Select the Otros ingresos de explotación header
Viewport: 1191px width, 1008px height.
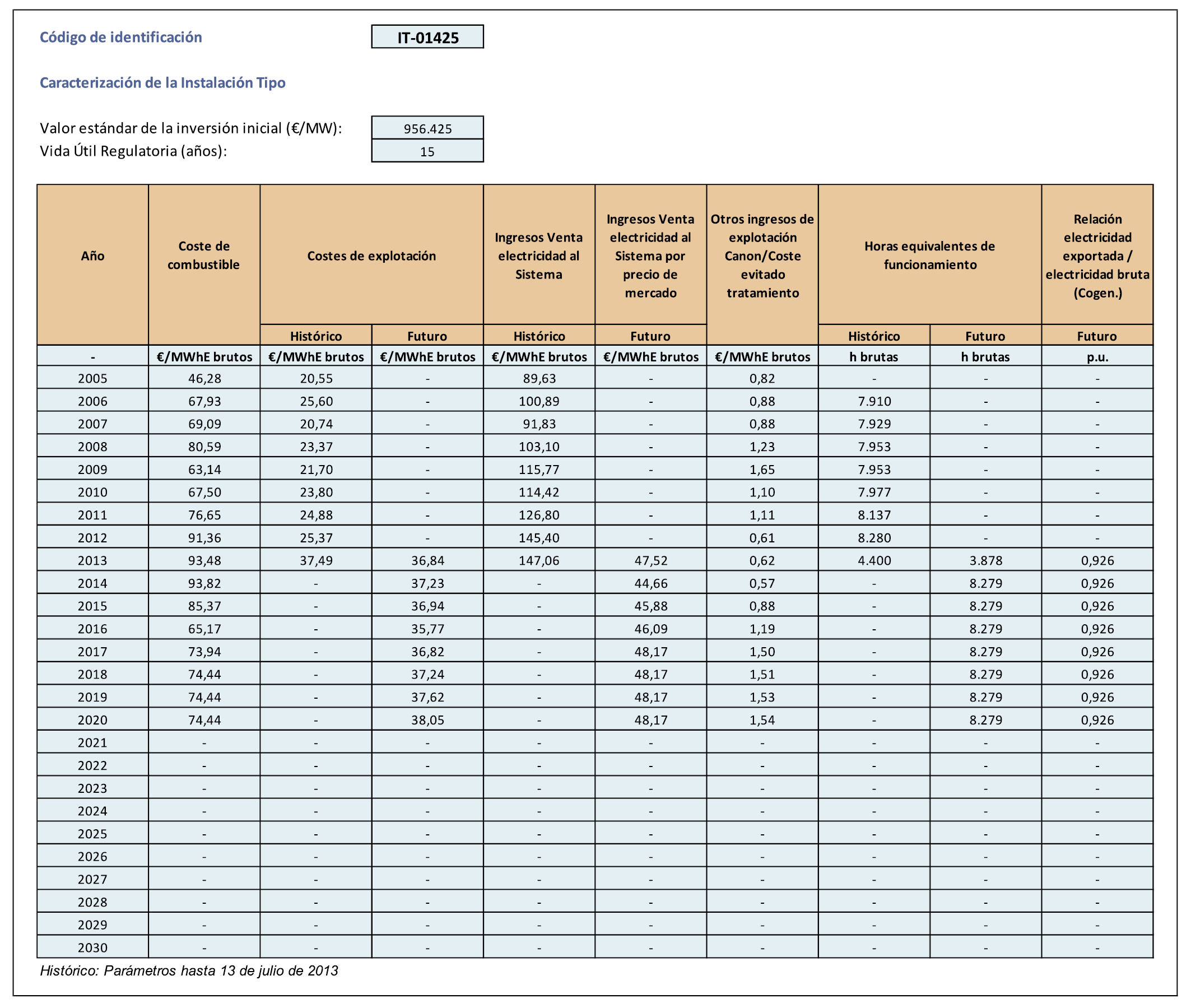[x=762, y=264]
